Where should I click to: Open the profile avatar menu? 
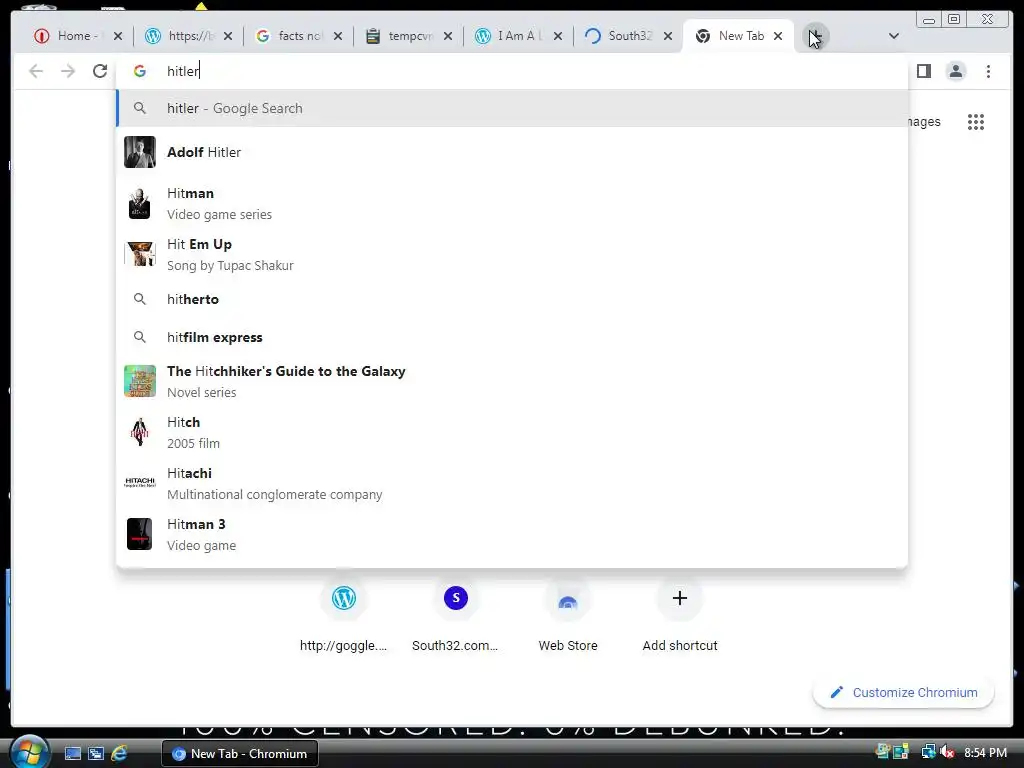click(x=955, y=71)
